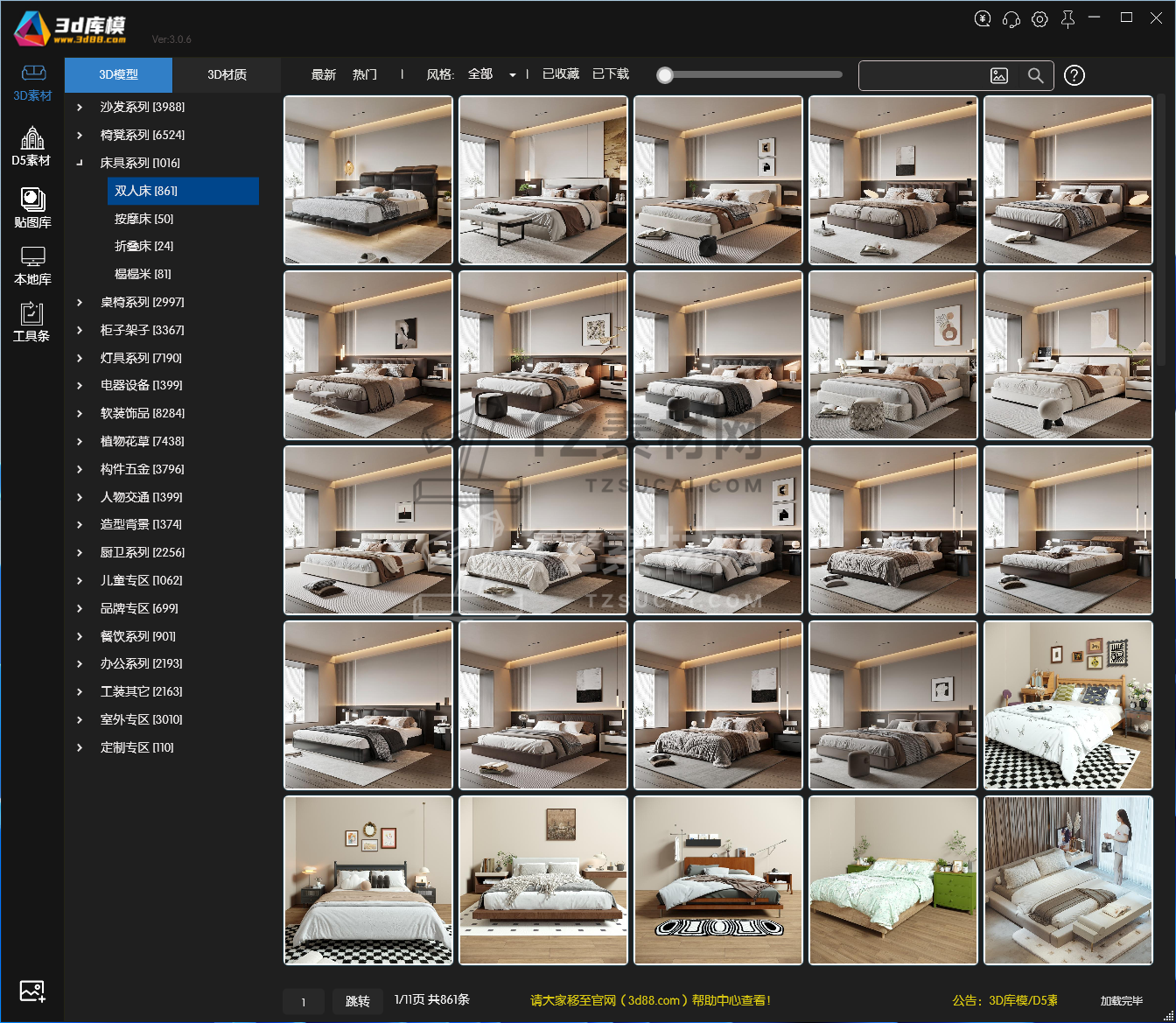Open the black leather floating bed thumbnail
1176x1023 pixels.
(x=368, y=180)
